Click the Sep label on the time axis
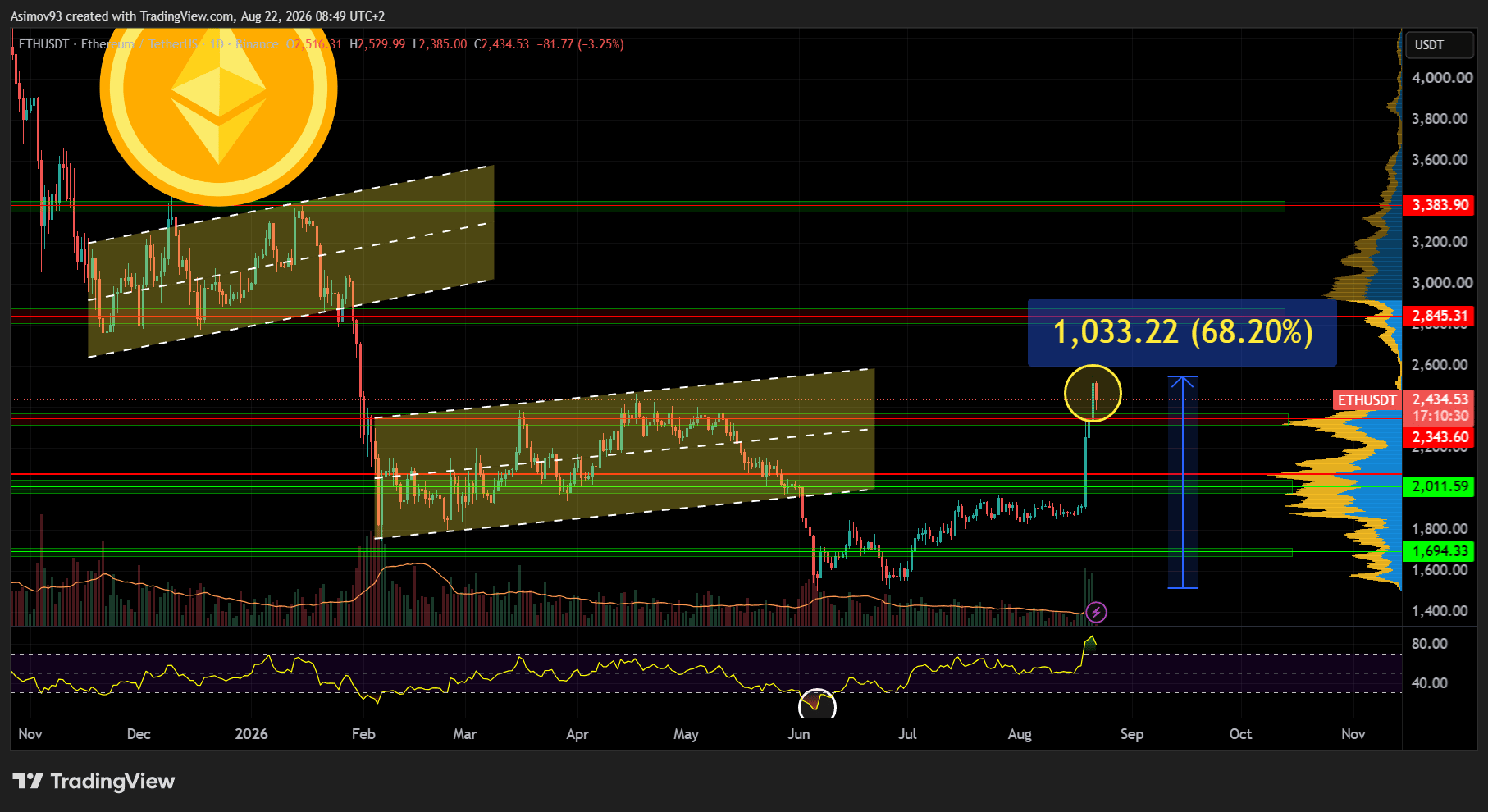This screenshot has height=812, width=1488. 1132,734
